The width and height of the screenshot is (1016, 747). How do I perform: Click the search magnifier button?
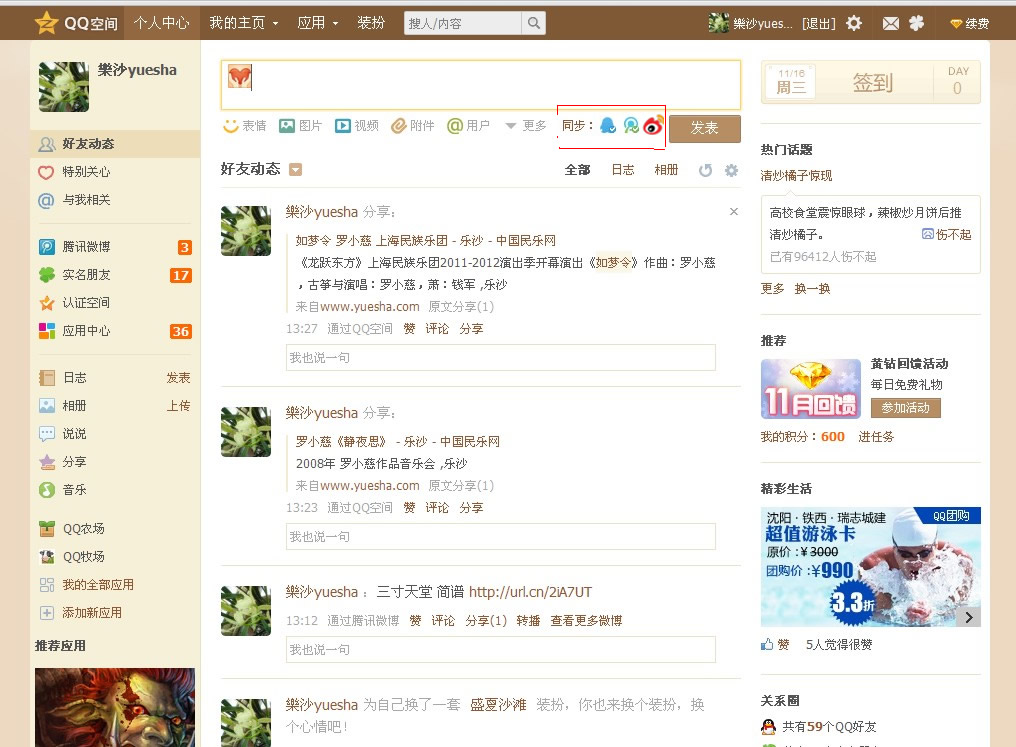533,23
